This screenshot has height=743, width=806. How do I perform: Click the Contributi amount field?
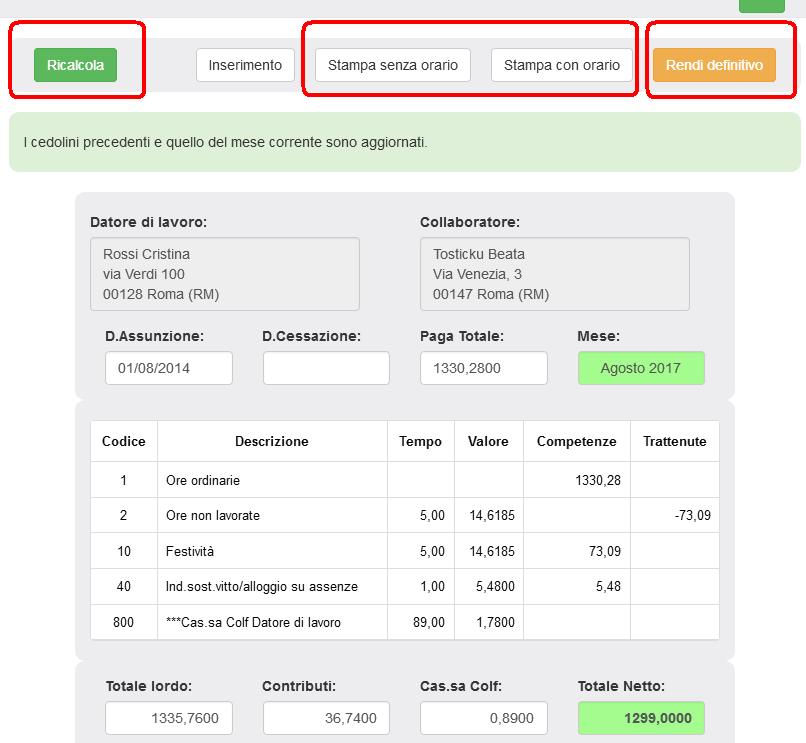click(x=326, y=718)
